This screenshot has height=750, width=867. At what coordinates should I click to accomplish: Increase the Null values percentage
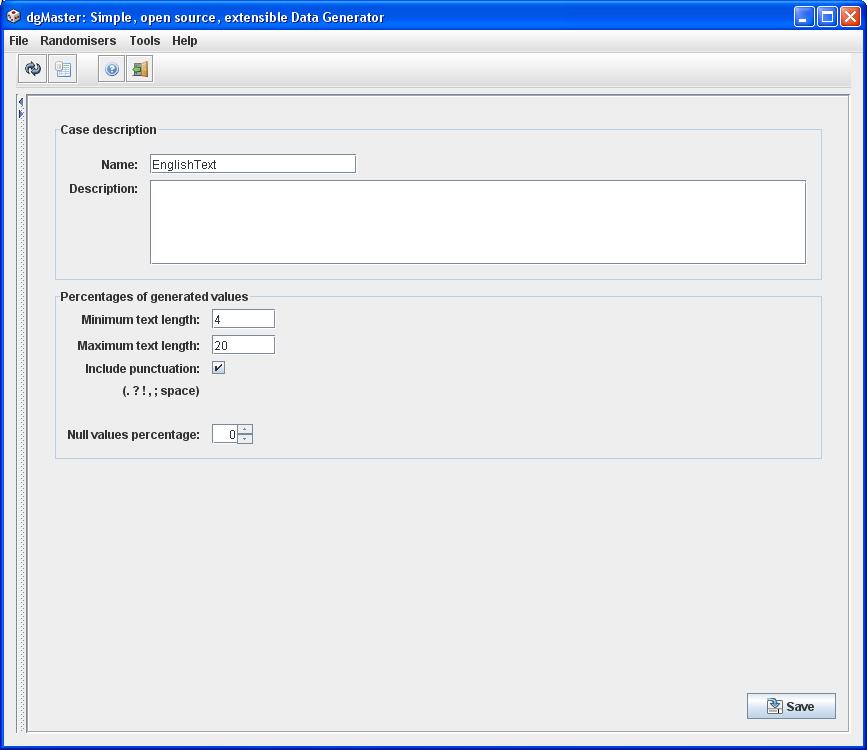(x=245, y=430)
